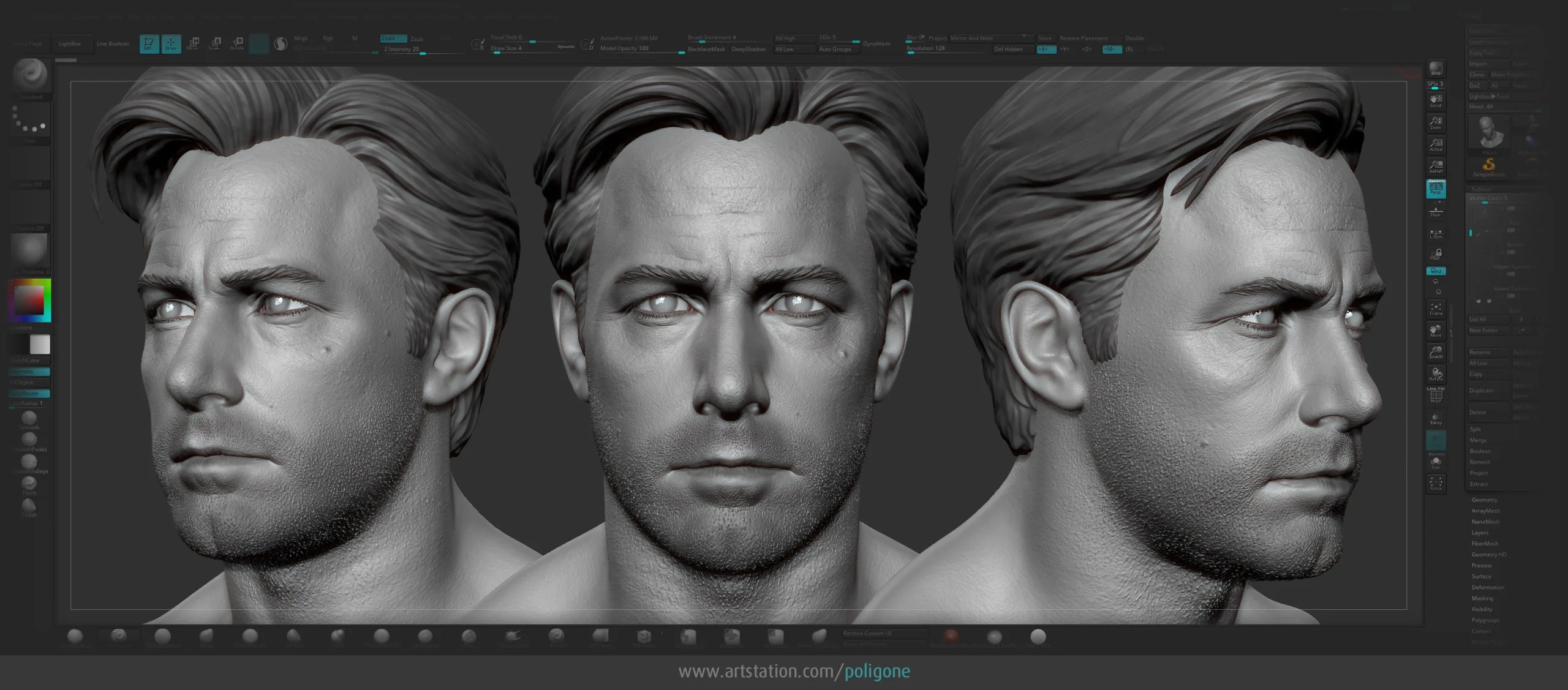The height and width of the screenshot is (690, 1568).
Task: Activate the Edit mode button
Action: point(149,44)
